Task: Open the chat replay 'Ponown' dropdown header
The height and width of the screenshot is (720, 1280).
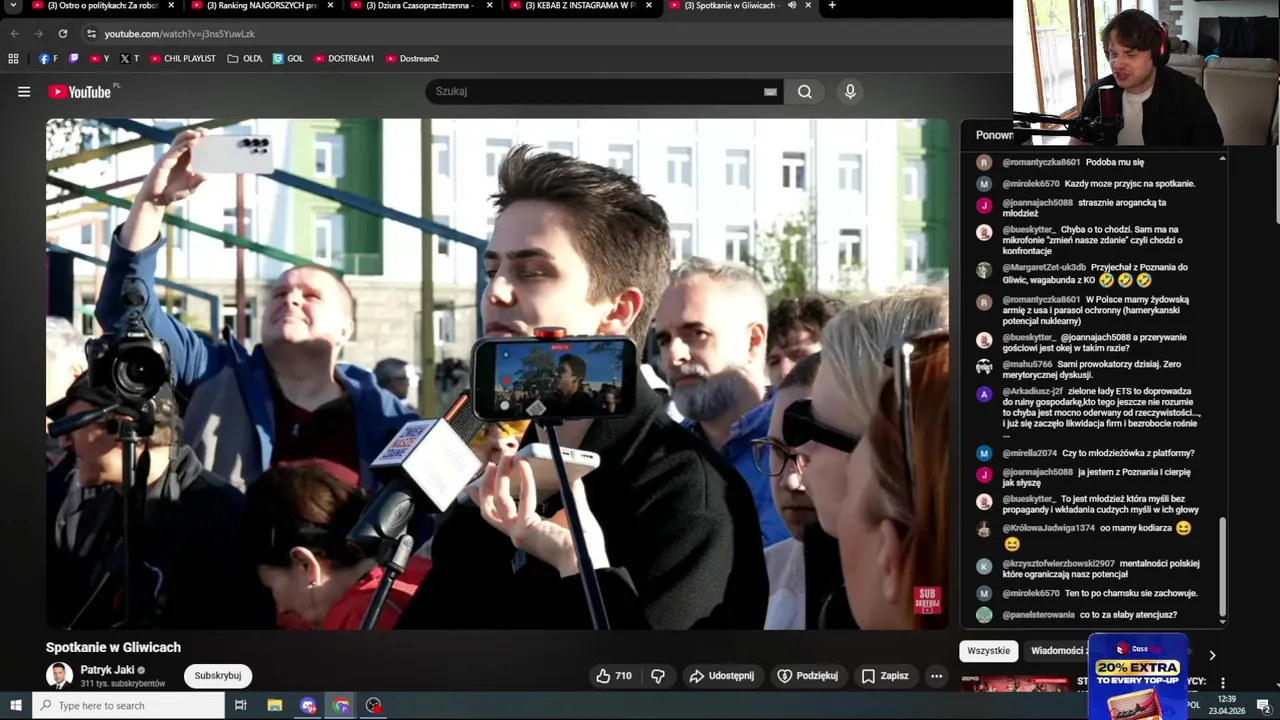Action: [994, 135]
